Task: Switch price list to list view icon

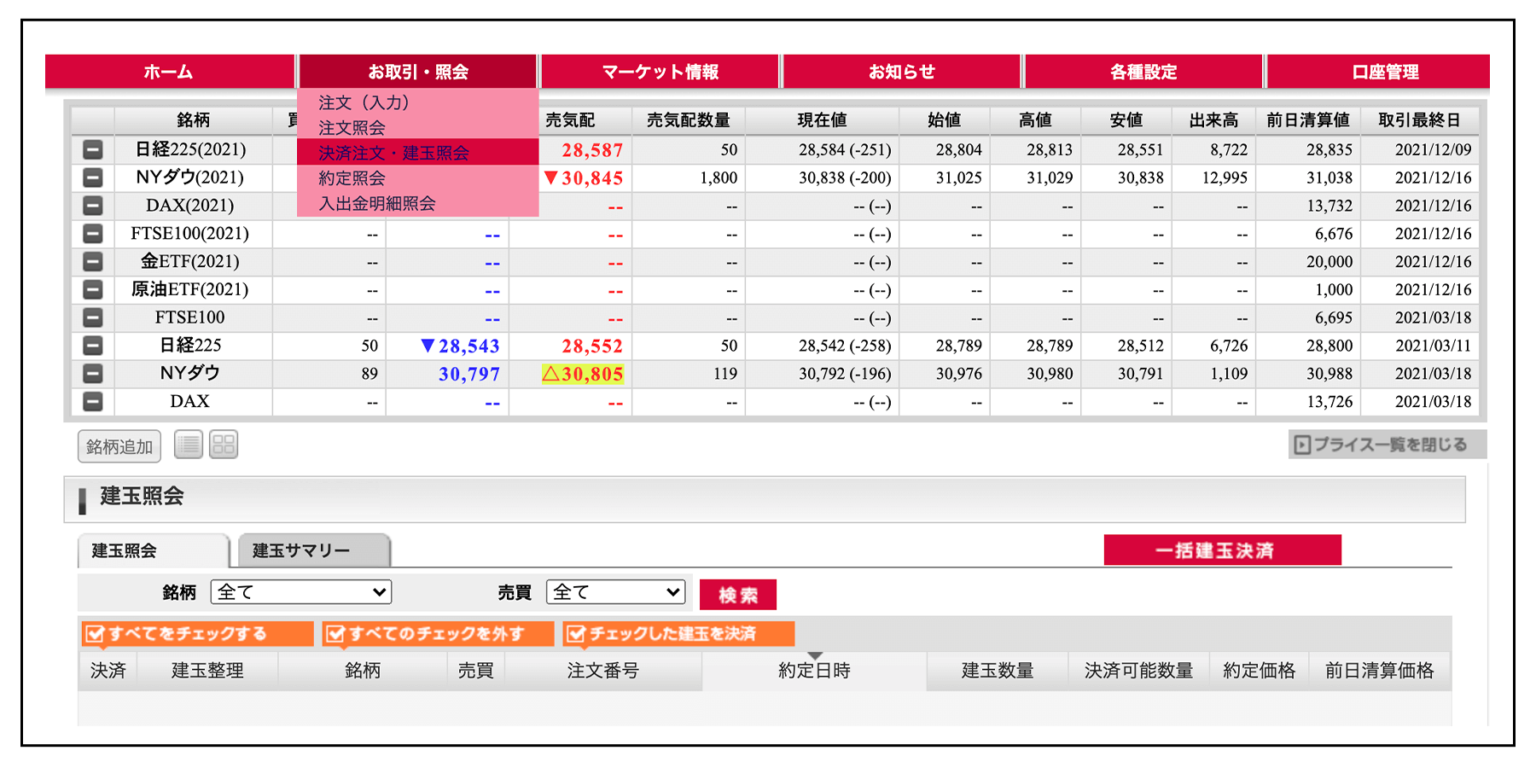Action: click(188, 445)
